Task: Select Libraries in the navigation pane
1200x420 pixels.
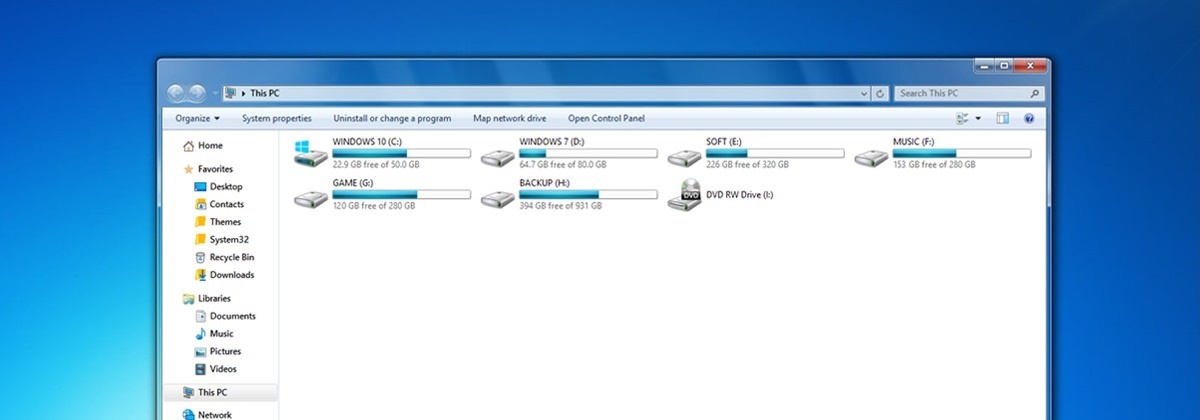Action: pos(206,298)
